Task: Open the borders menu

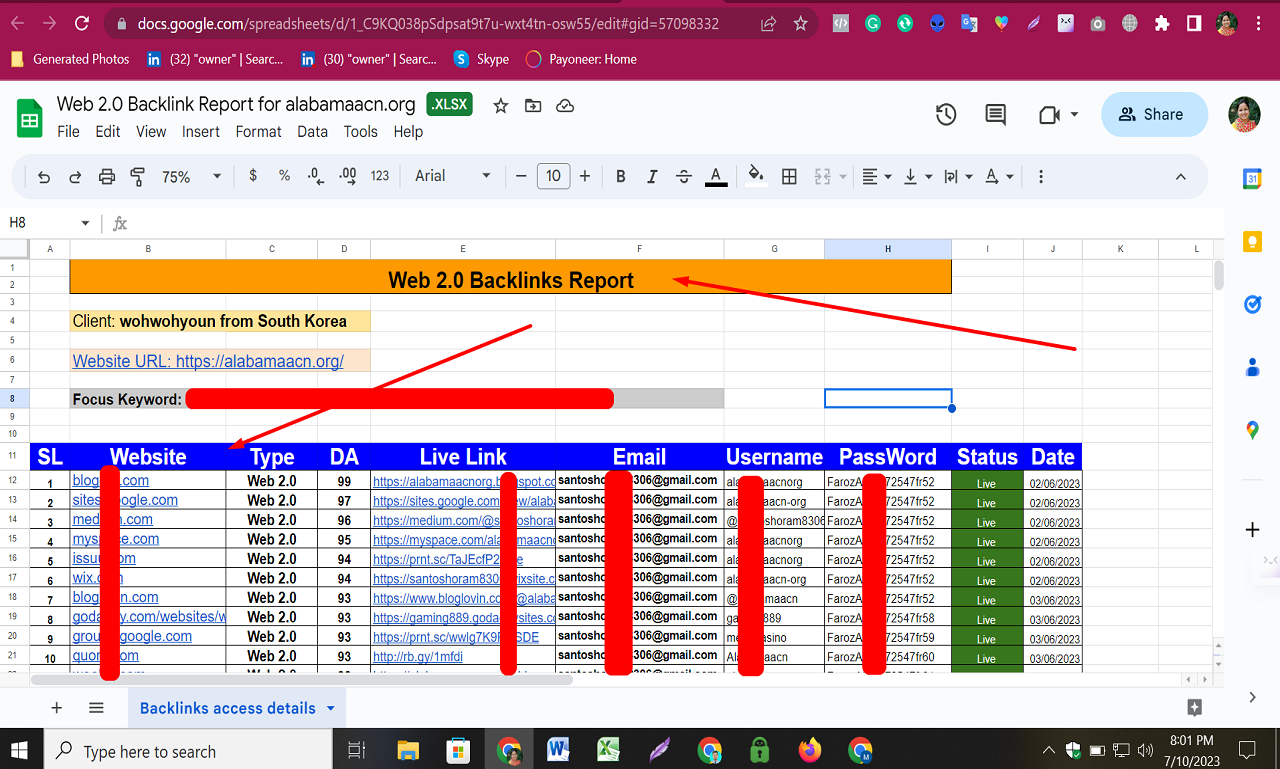Action: pyautogui.click(x=789, y=176)
